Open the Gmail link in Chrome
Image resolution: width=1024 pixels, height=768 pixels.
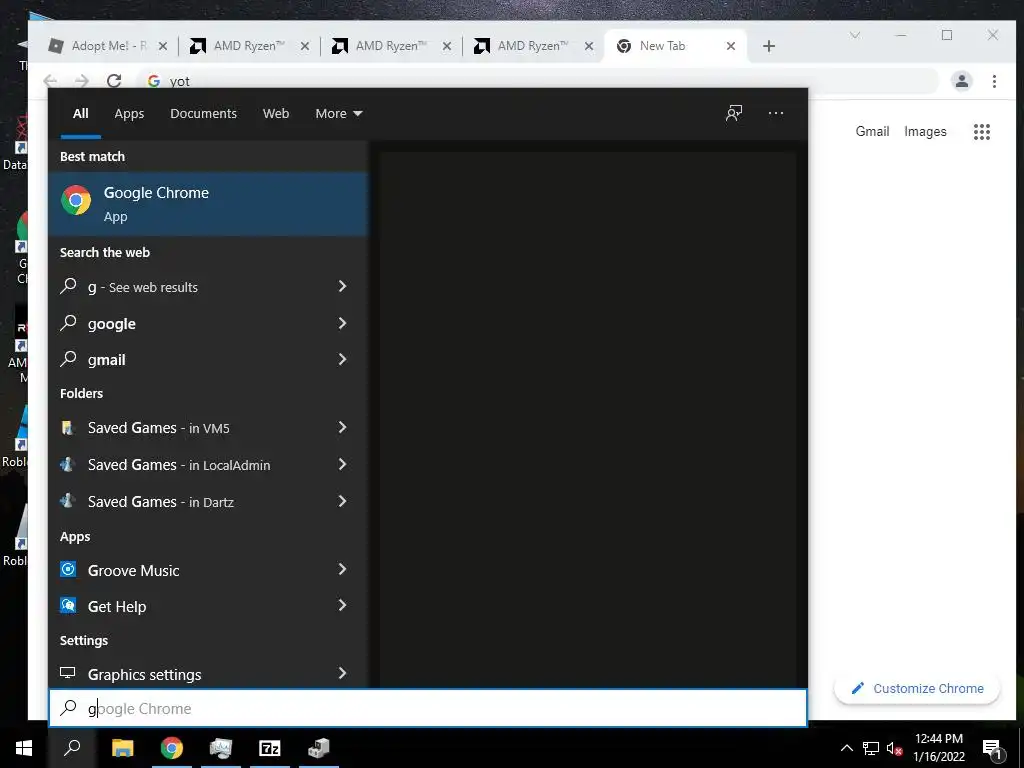[872, 131]
